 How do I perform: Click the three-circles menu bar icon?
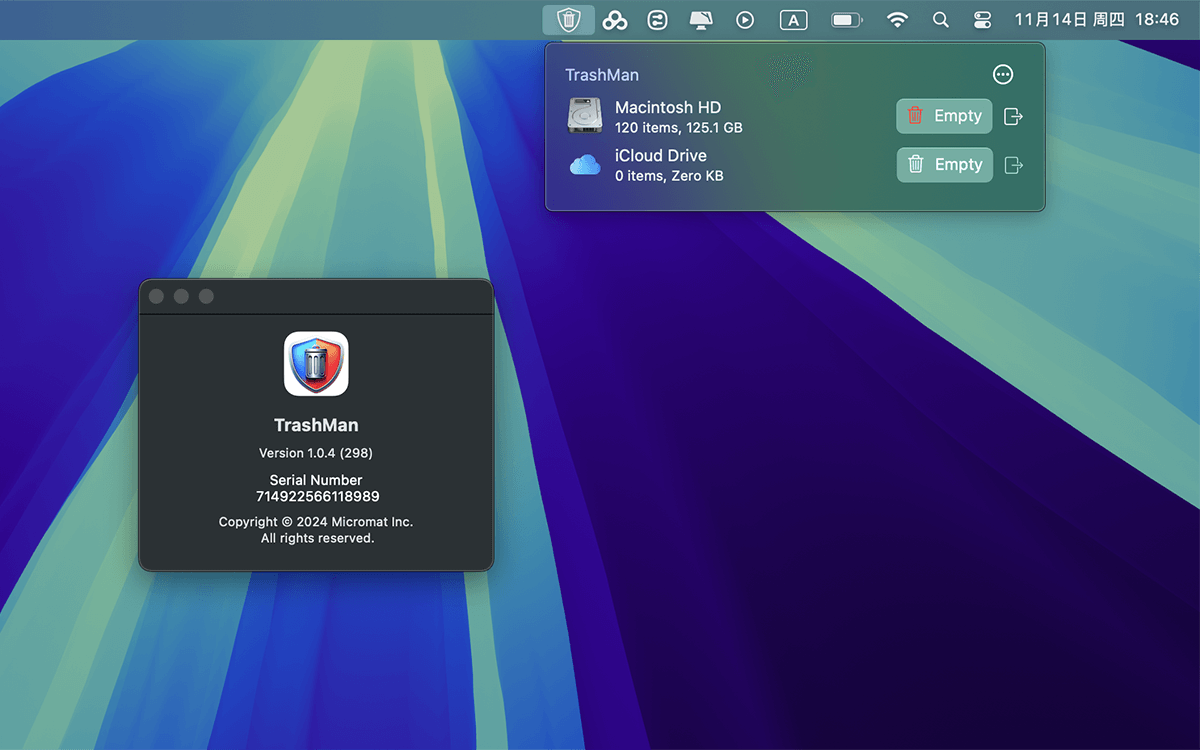pyautogui.click(x=614, y=20)
